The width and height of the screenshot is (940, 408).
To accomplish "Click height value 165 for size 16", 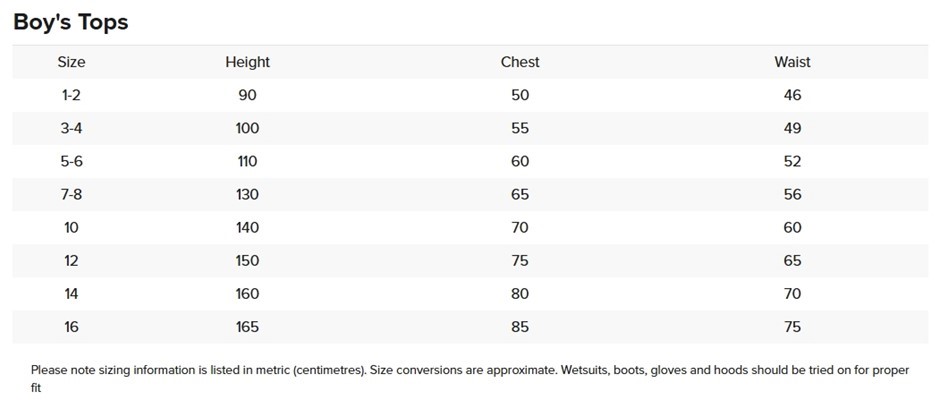I will [x=247, y=327].
